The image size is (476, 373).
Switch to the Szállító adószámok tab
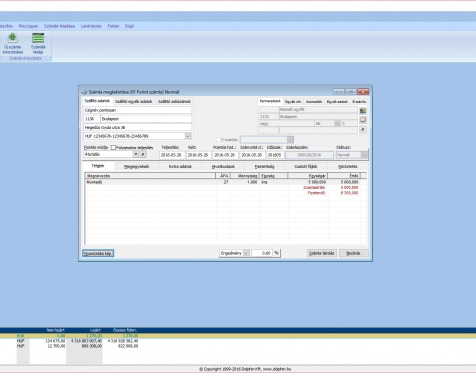[174, 101]
